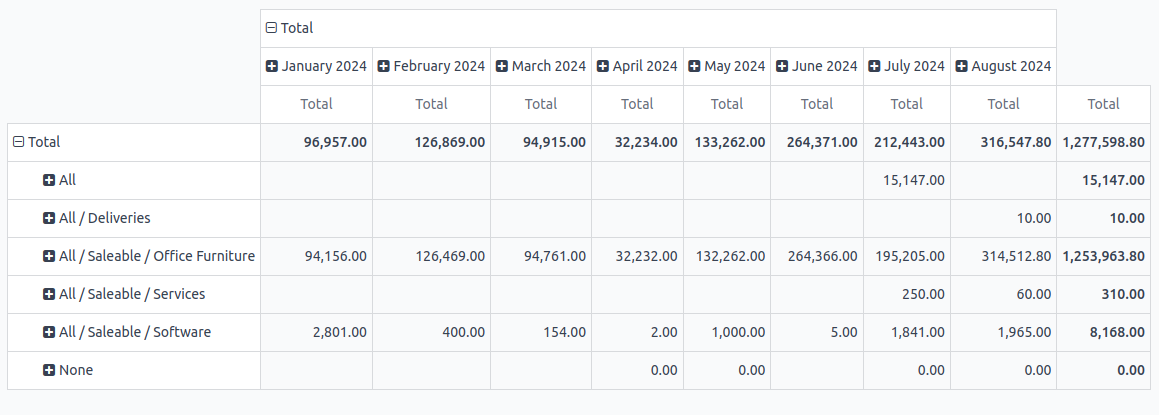The height and width of the screenshot is (415, 1159).
Task: Expand June 2024 column plus icon
Action: click(x=782, y=66)
